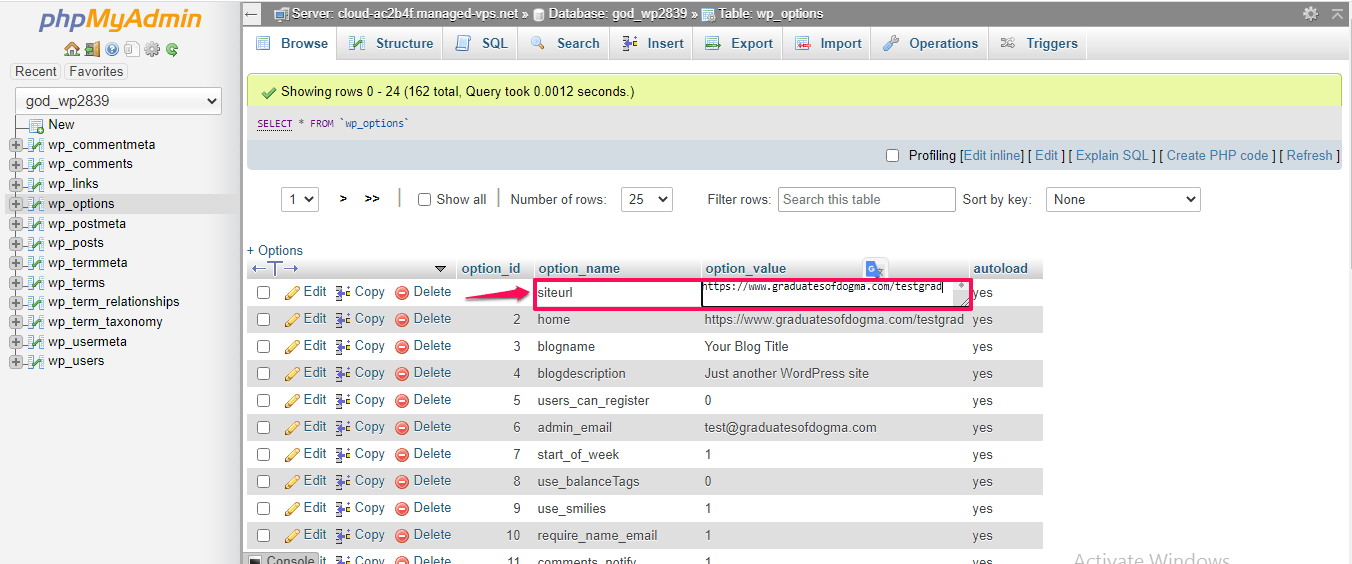Open phpMyAdmin documentation question-mark icon
Screen dimensions: 1352x564
click(x=112, y=49)
